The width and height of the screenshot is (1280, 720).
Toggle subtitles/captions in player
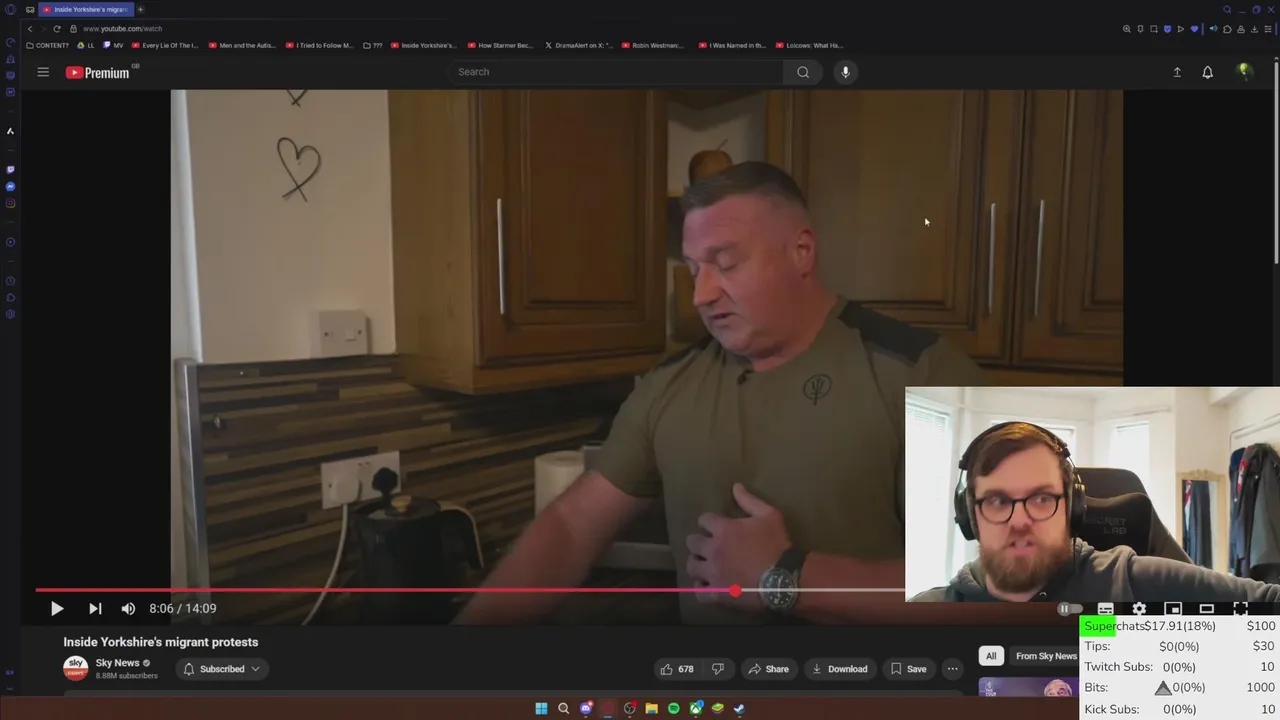coord(1105,608)
